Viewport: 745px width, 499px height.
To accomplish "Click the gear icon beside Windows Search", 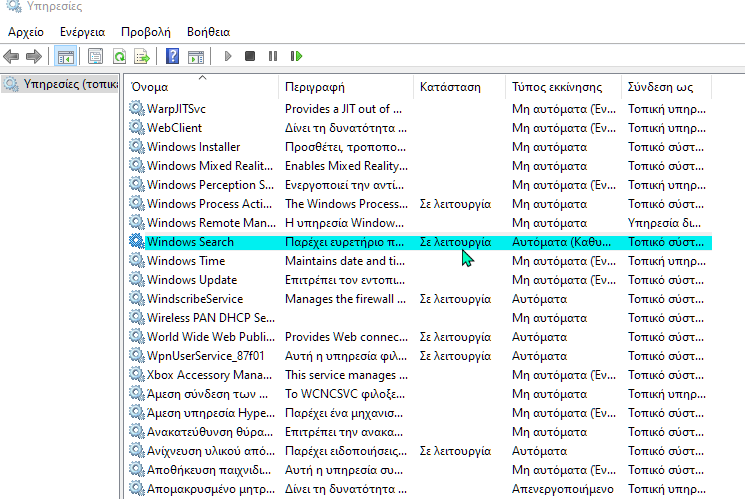I will click(137, 241).
